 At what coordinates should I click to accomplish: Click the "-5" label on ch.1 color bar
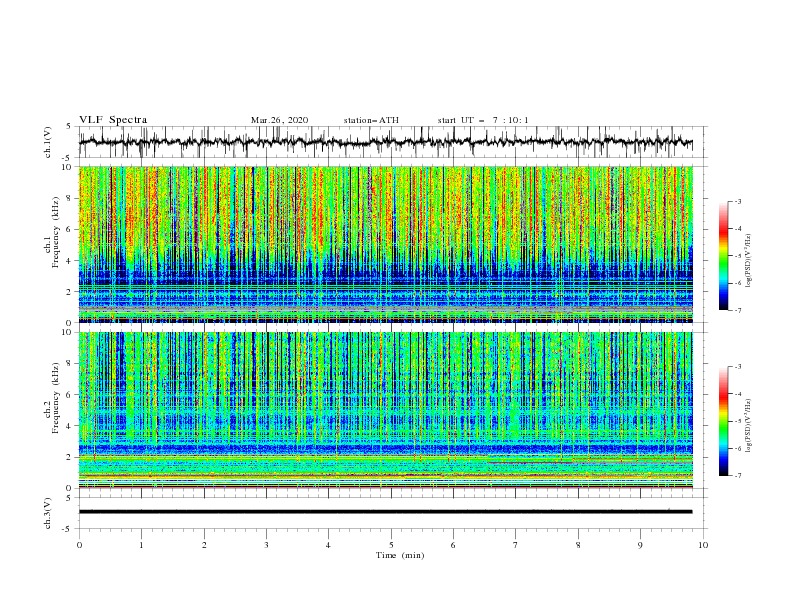pyautogui.click(x=737, y=256)
